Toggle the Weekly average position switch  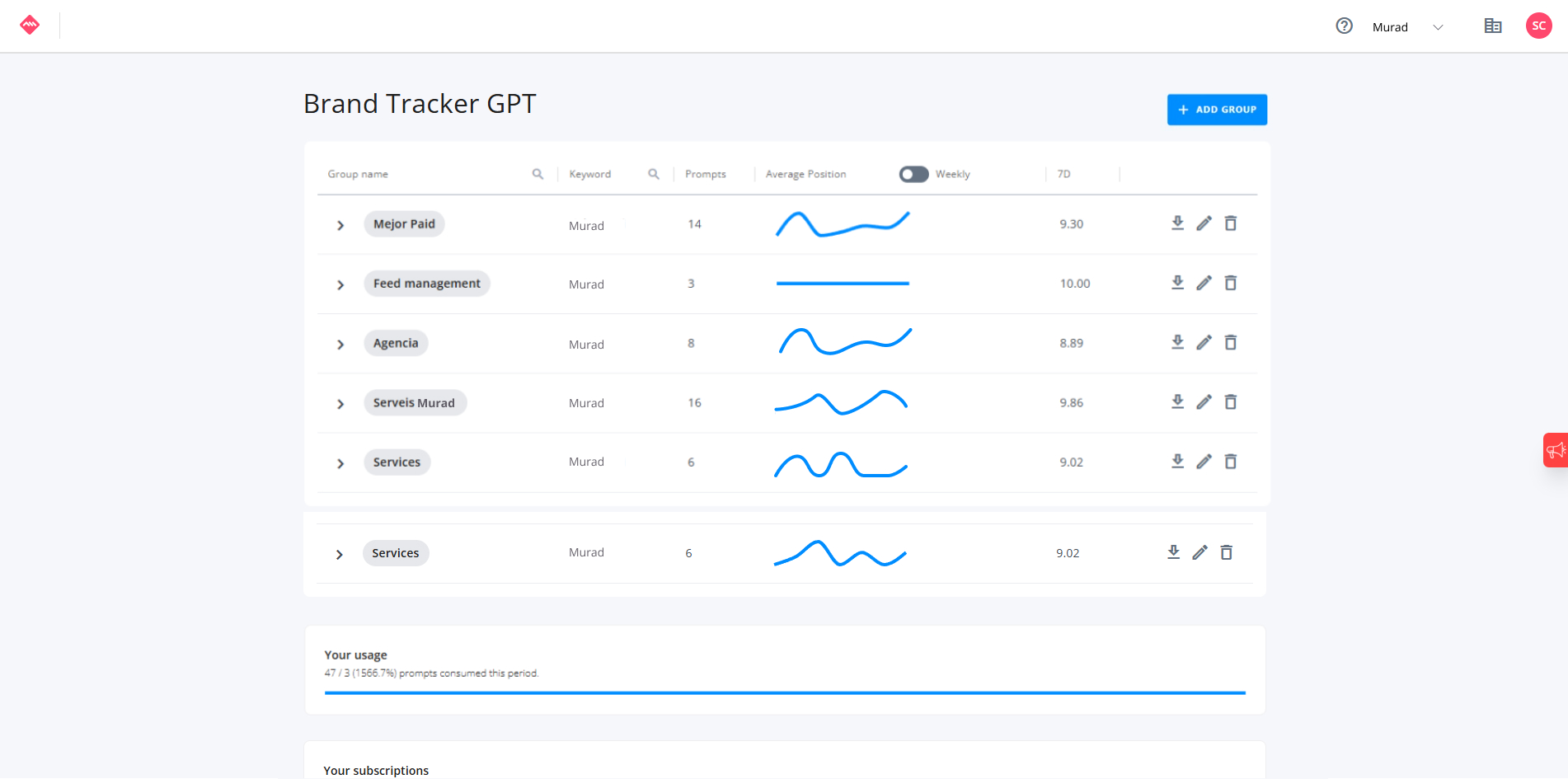point(913,174)
